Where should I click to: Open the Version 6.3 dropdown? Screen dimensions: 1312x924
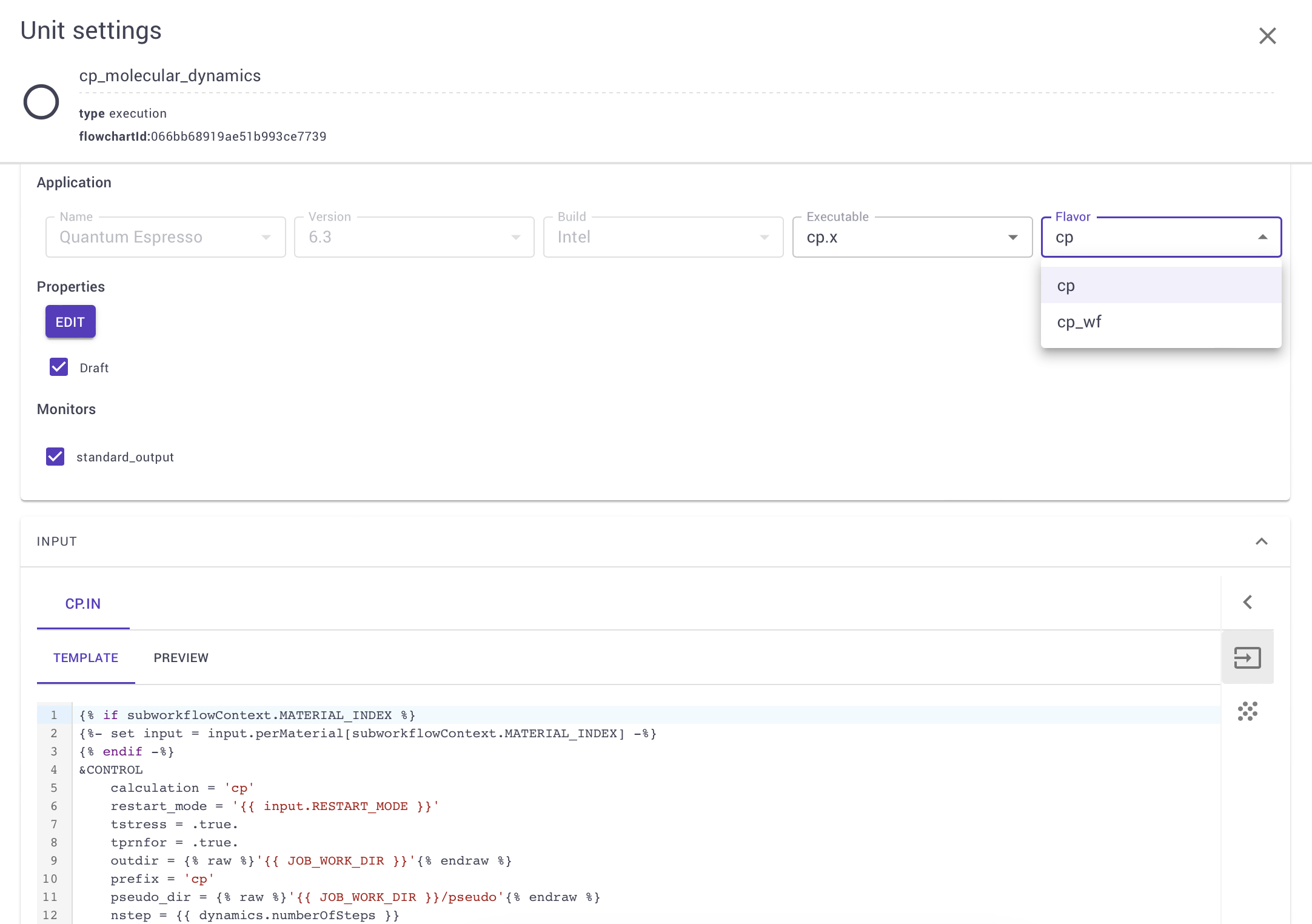(x=414, y=237)
